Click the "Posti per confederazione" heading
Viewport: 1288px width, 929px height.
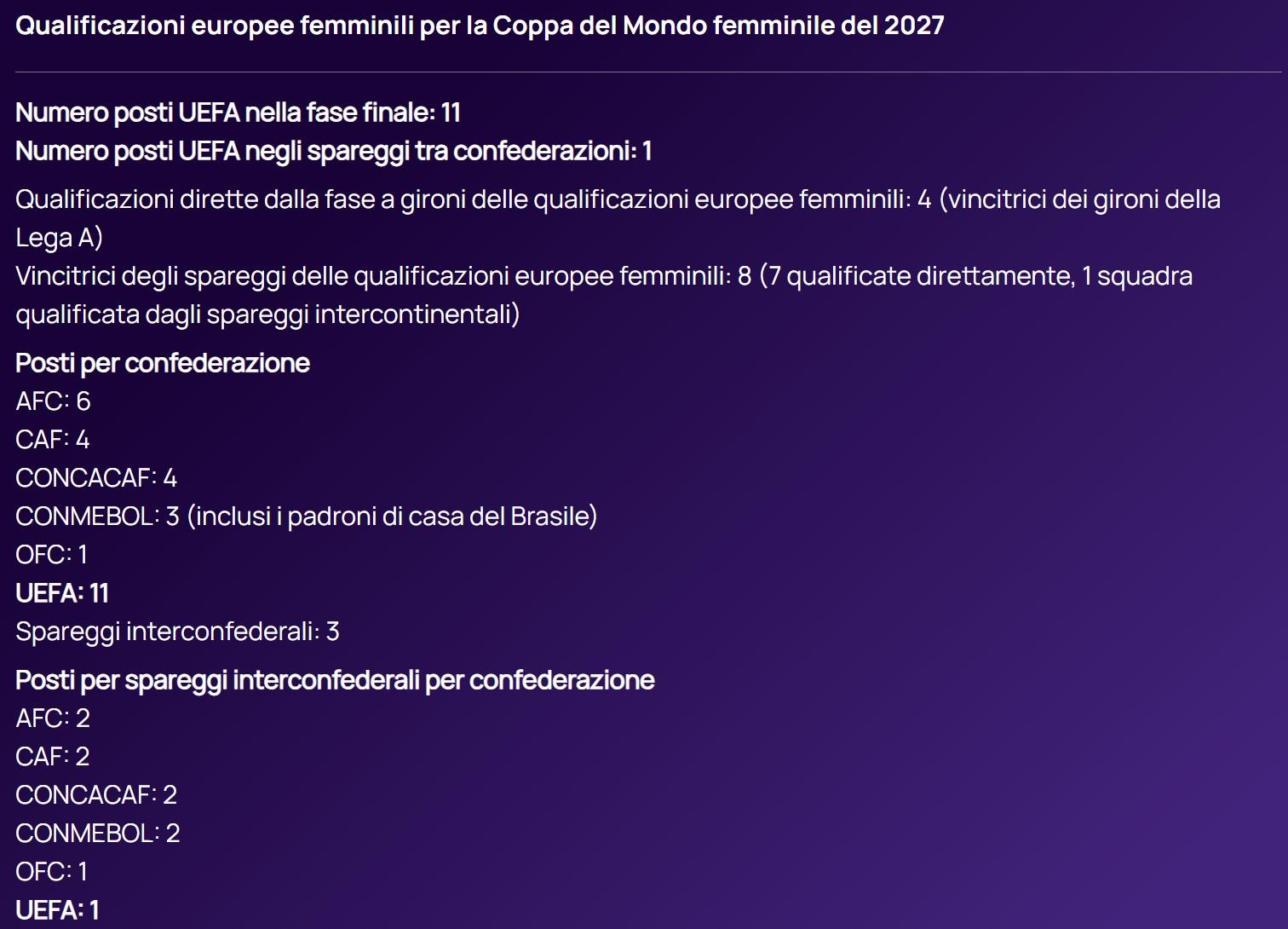pos(162,363)
